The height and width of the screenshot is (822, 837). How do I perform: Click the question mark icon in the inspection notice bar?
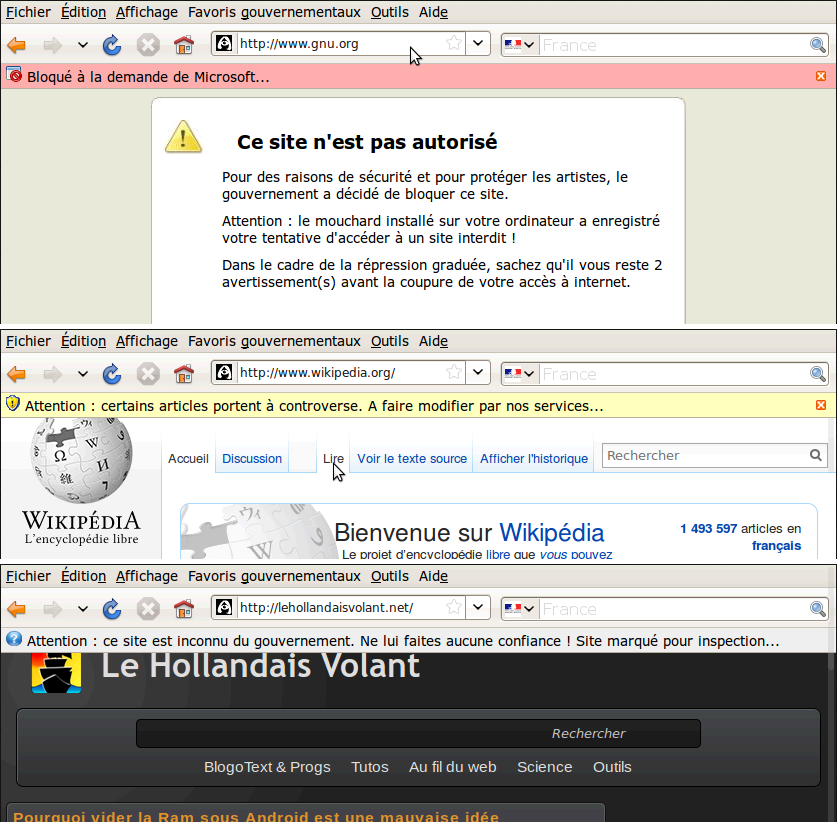click(14, 639)
